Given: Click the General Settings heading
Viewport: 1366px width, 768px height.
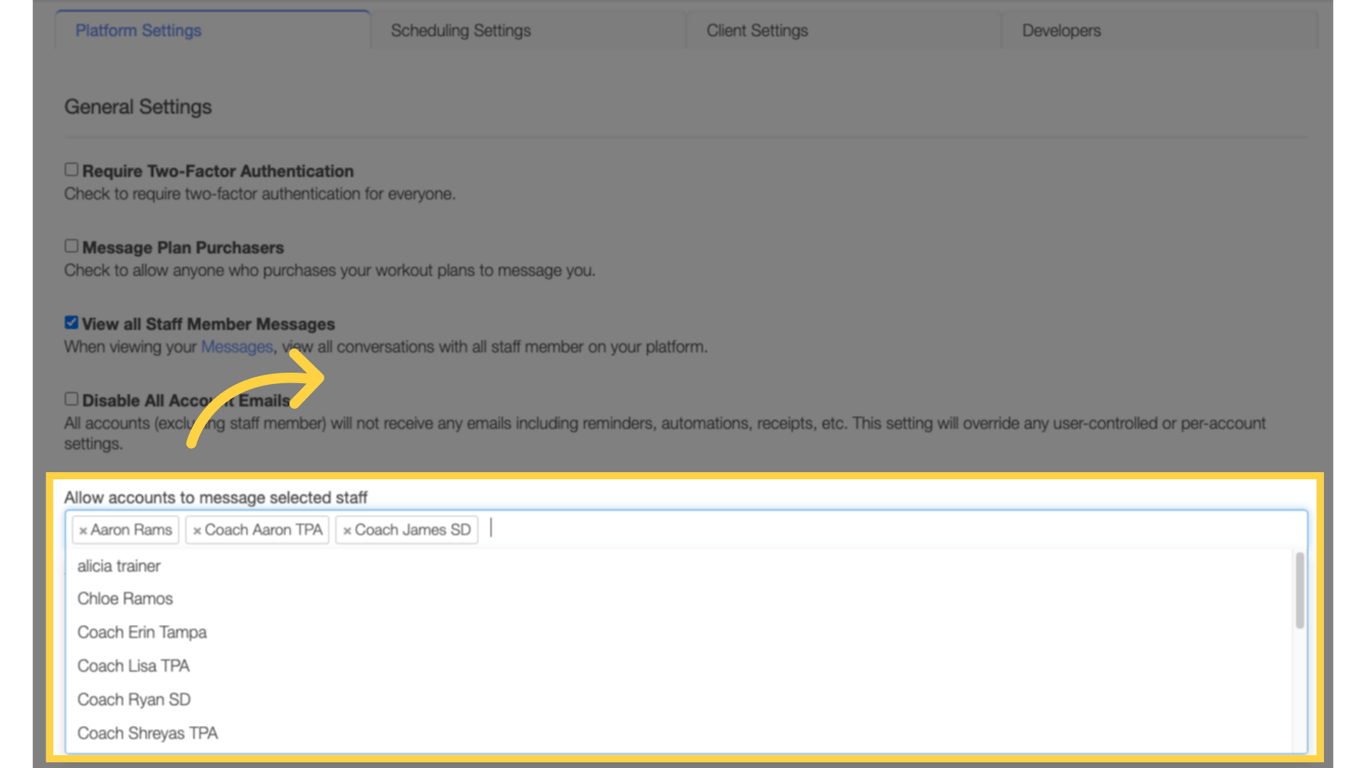Looking at the screenshot, I should tap(138, 107).
